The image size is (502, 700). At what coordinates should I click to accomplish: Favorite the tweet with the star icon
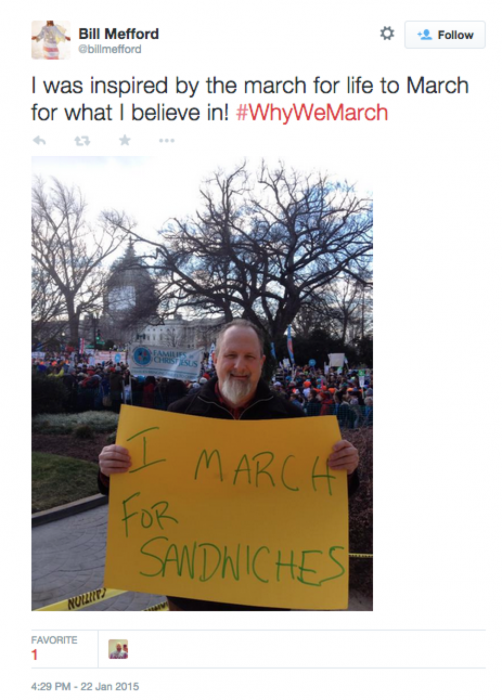coord(125,141)
